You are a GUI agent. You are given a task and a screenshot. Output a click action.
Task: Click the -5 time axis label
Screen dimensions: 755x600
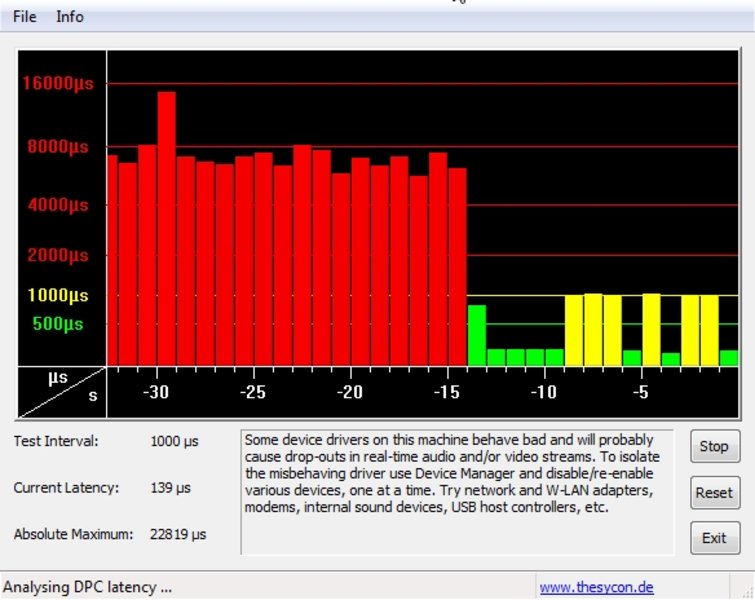(641, 392)
